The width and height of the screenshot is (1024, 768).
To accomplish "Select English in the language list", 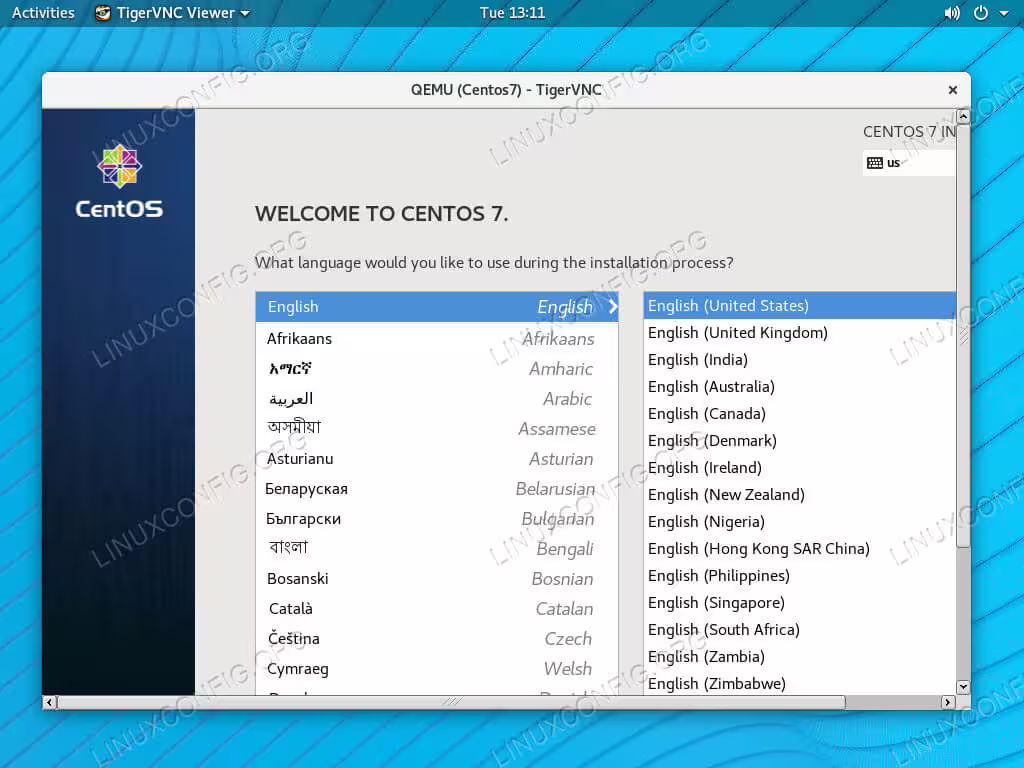I will 436,307.
